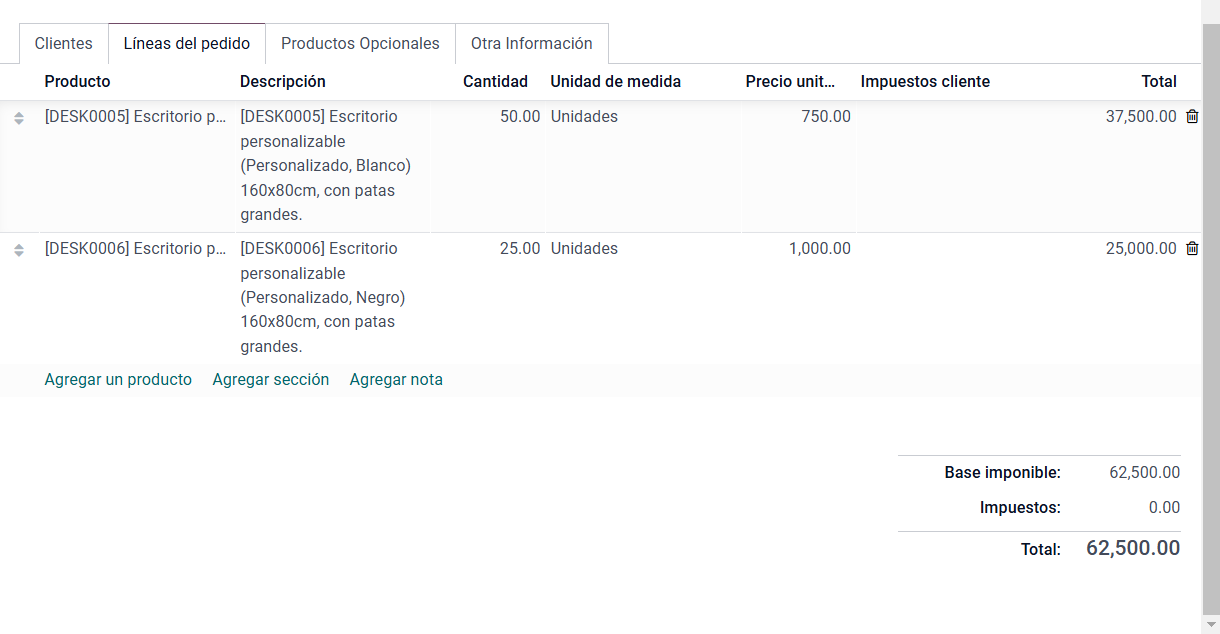Click drag handle of DESK0005 row
The height and width of the screenshot is (634, 1220).
coord(19,118)
